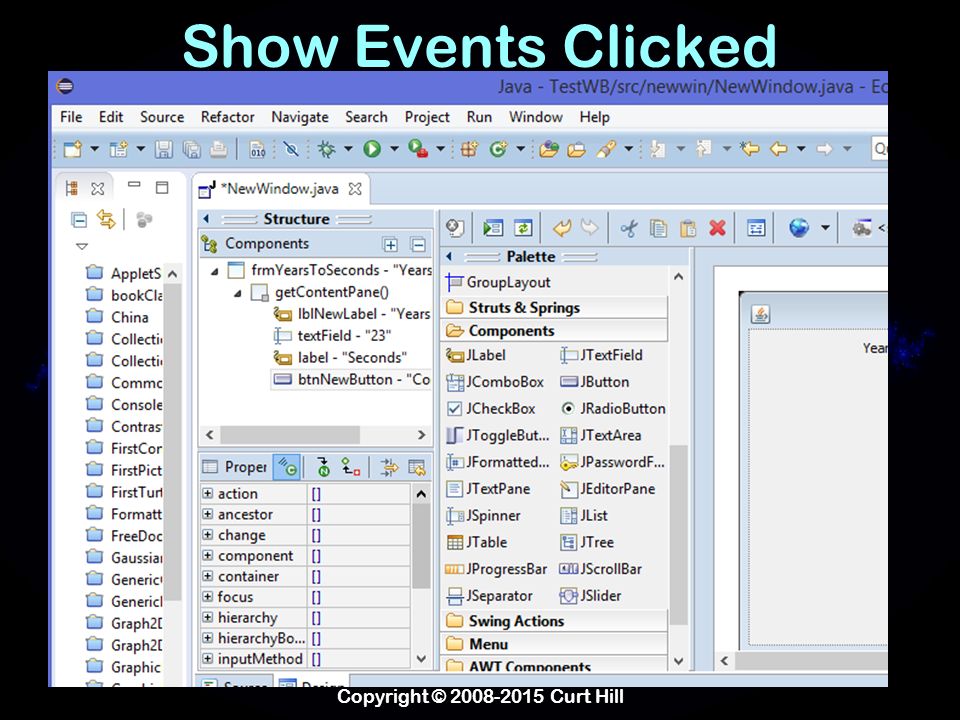Open the Run button dropdown arrow
The height and width of the screenshot is (720, 960).
point(394,149)
